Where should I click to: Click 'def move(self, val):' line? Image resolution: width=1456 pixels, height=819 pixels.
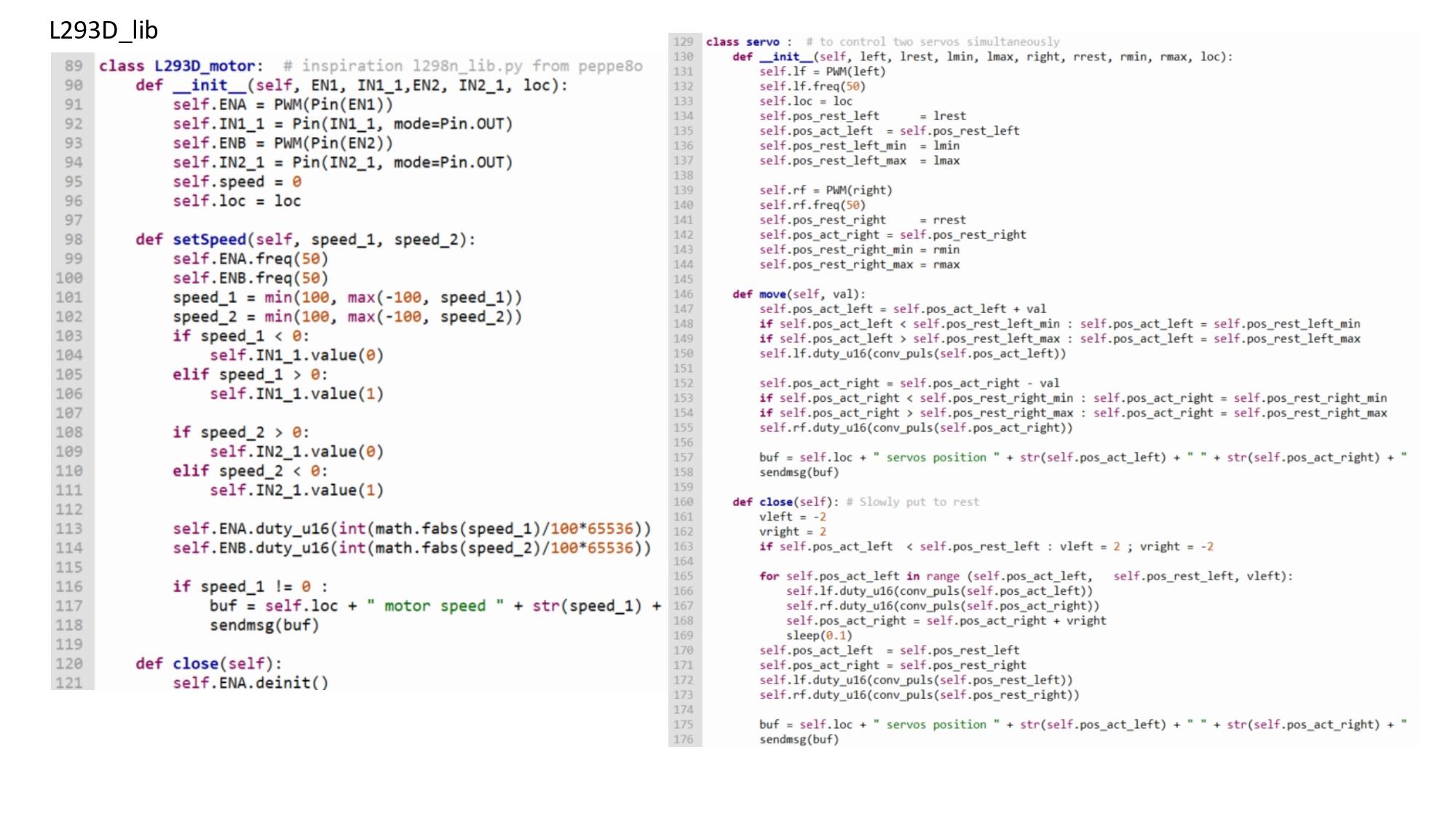tap(799, 294)
